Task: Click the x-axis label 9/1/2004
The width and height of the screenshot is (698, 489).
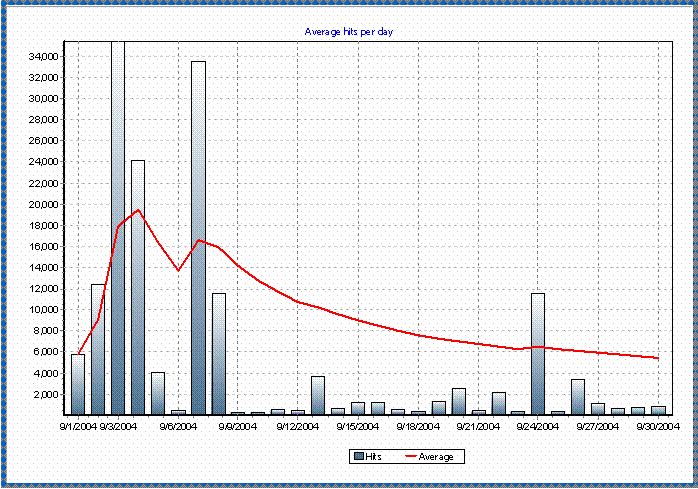Action: coord(78,427)
